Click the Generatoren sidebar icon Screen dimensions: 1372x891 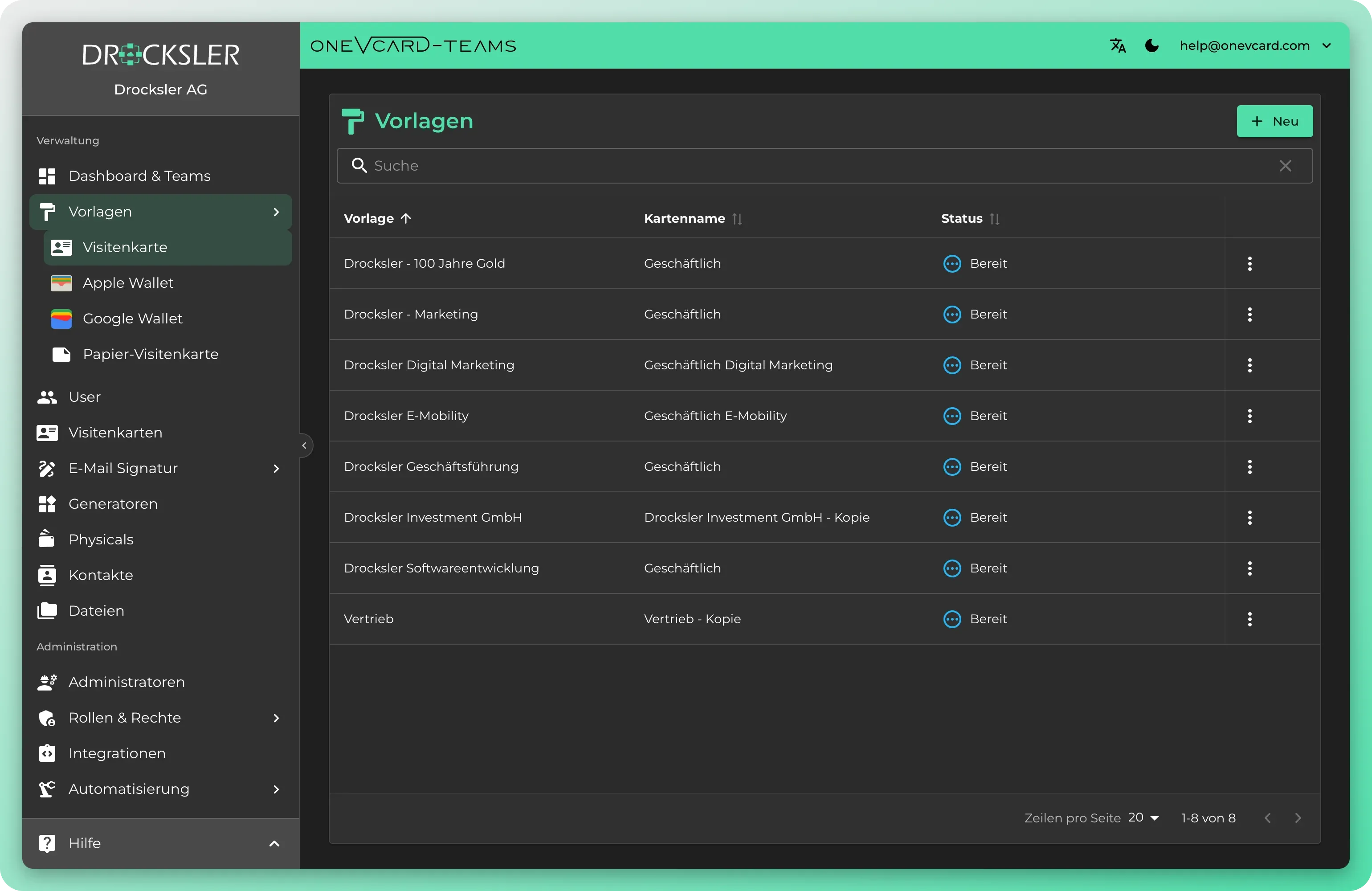[47, 504]
